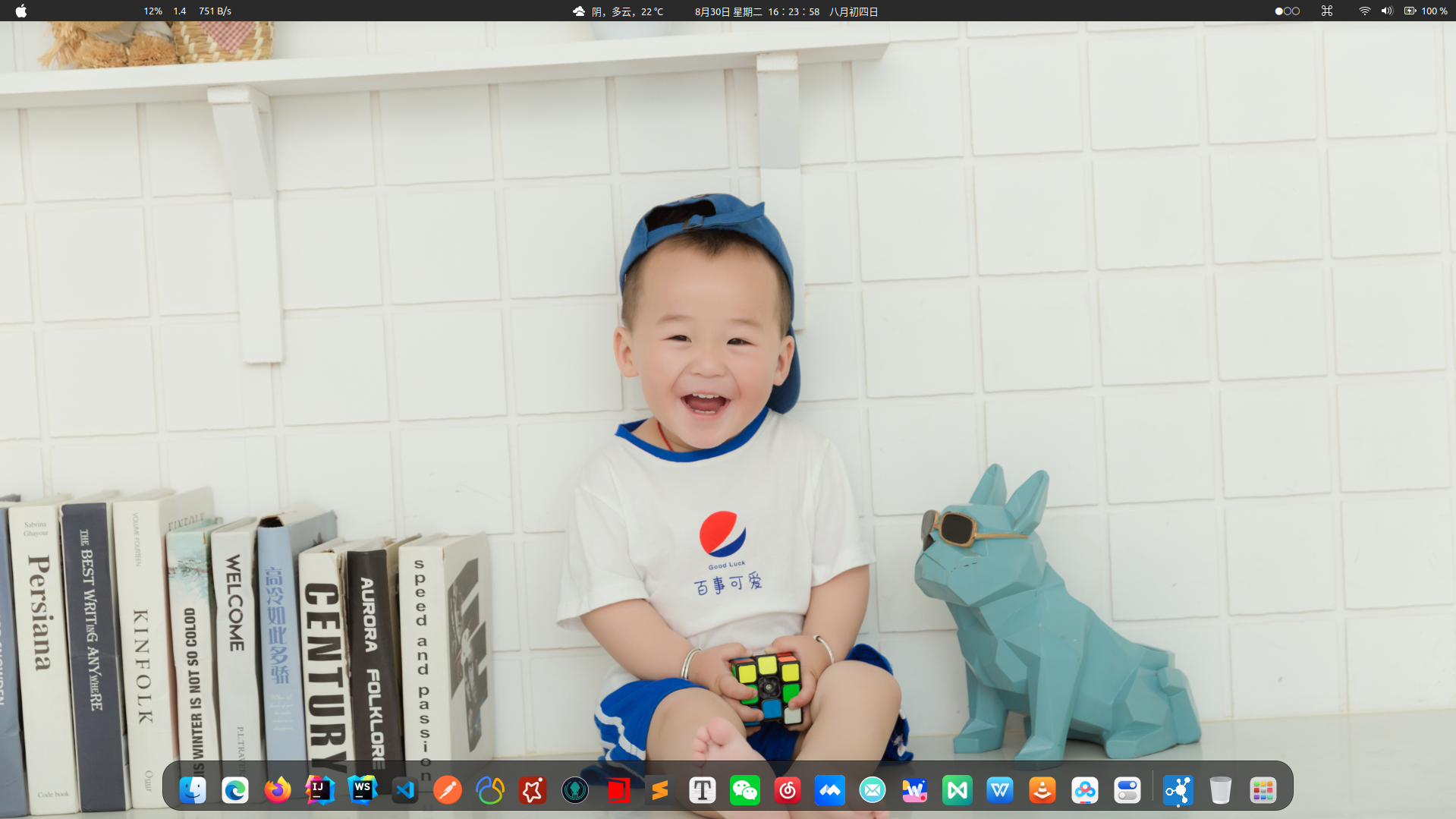The height and width of the screenshot is (819, 1456).
Task: Open the weather widget showing 22°C
Action: 618,11
